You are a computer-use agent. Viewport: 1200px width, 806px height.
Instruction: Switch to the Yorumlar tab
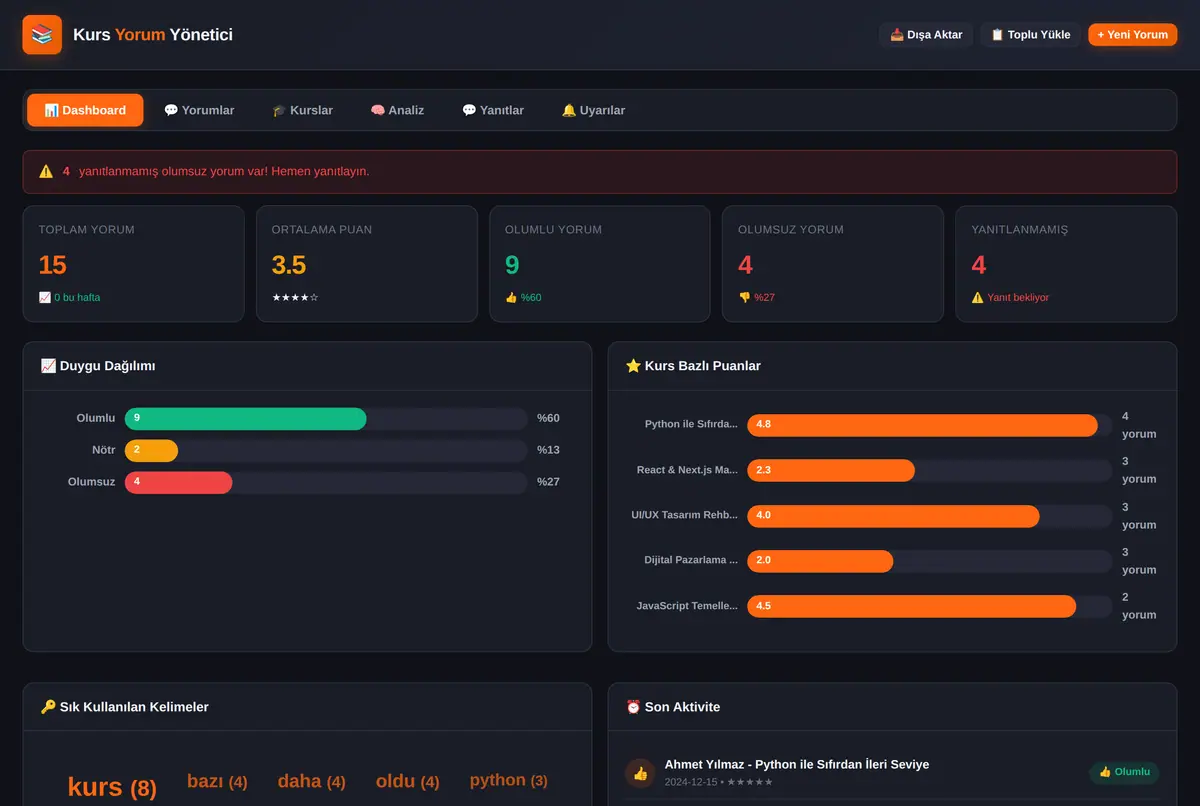199,110
